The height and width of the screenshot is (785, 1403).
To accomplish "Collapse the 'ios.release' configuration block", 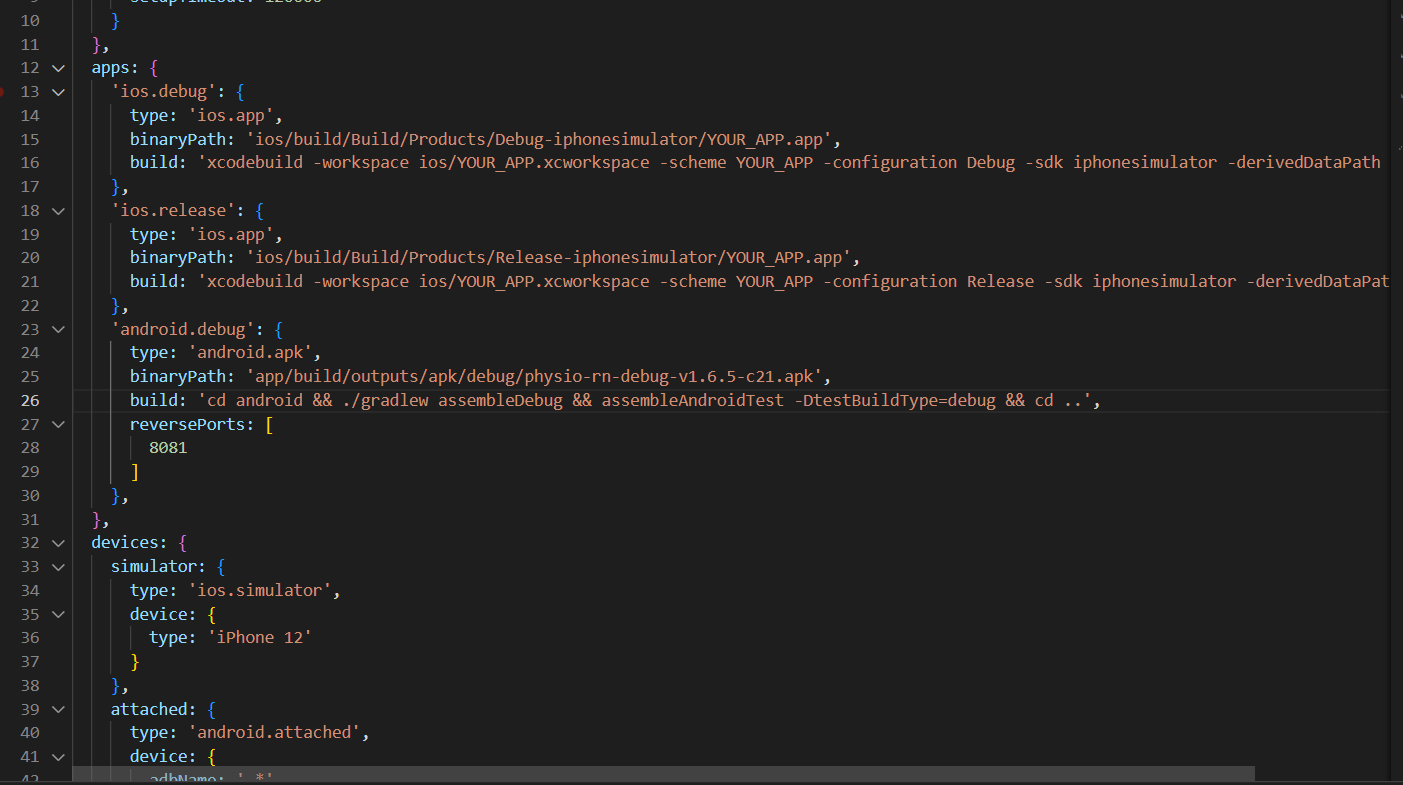I will (57, 210).
